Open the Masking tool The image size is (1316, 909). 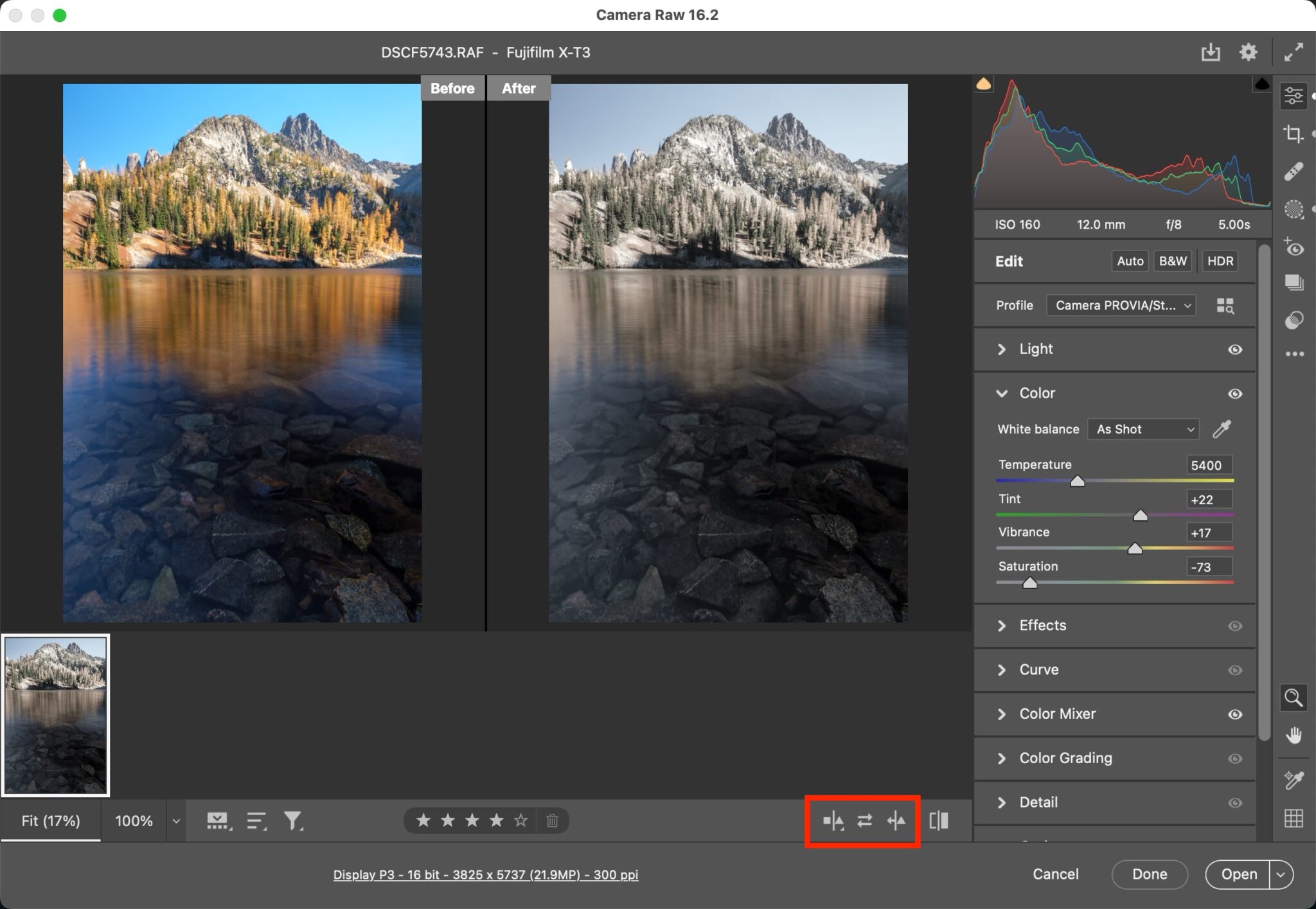(x=1294, y=209)
